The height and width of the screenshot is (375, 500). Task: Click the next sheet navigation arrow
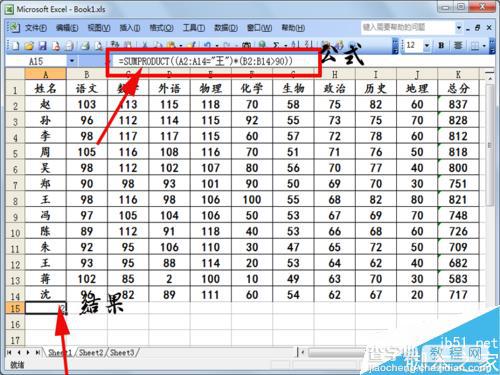tap(28, 352)
